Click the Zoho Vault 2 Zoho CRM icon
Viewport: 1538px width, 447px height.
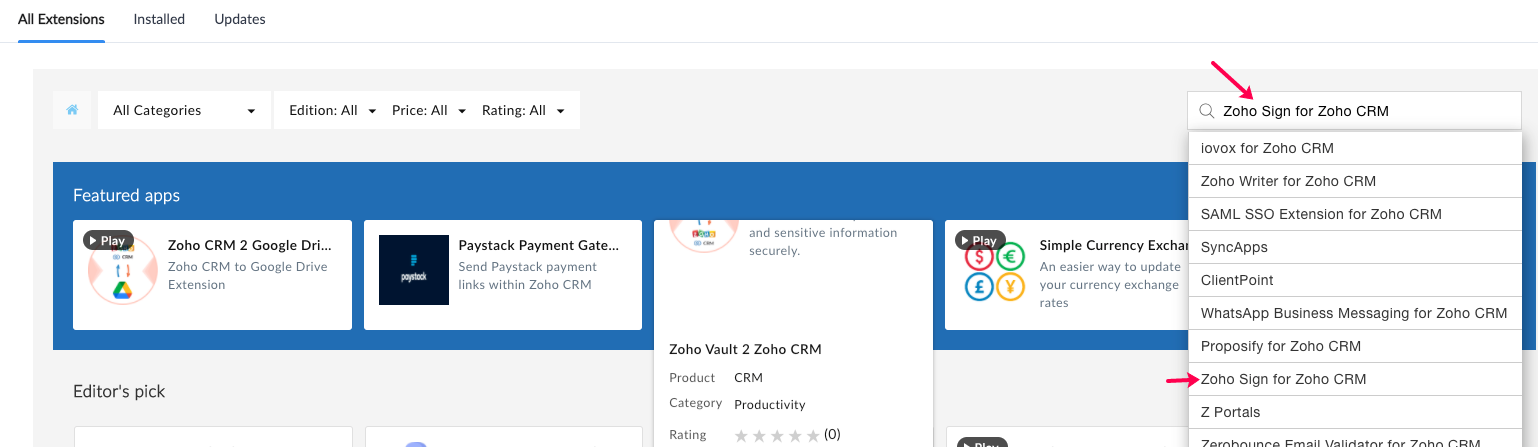[704, 234]
